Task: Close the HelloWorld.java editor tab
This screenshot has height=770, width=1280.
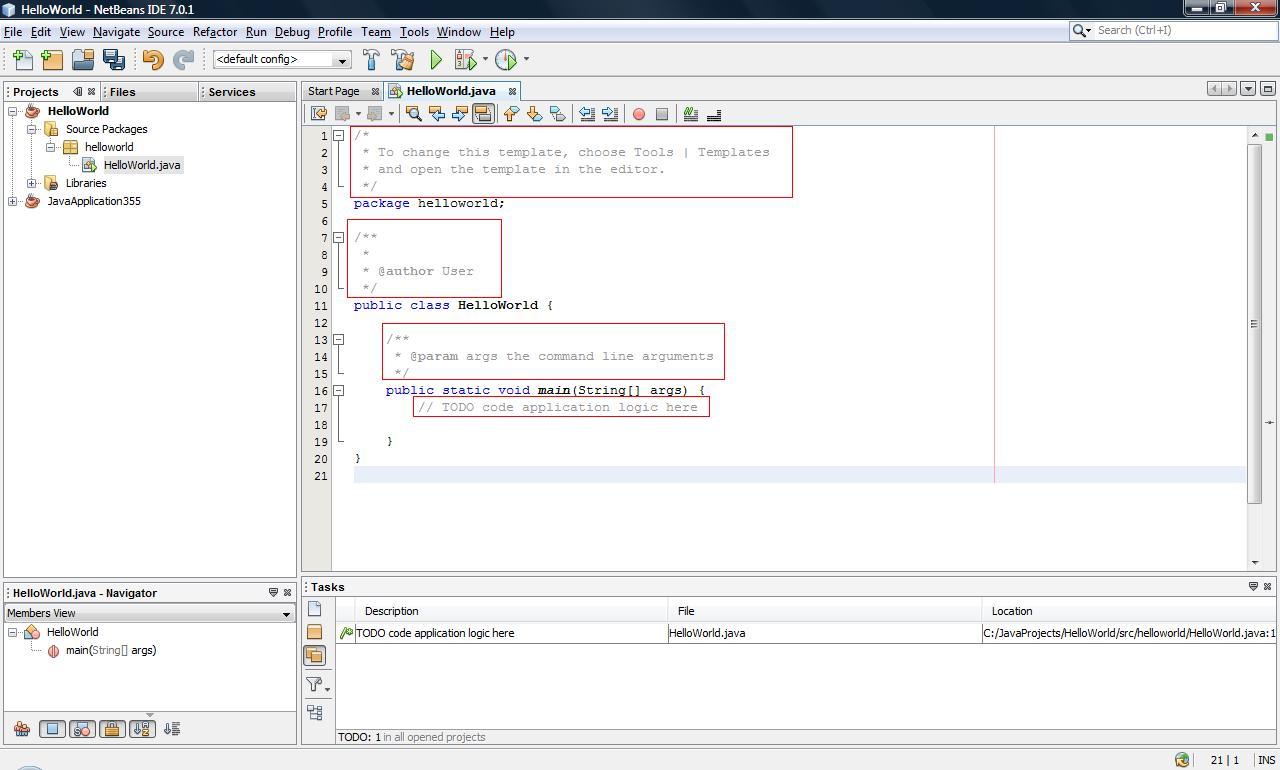Action: [512, 91]
